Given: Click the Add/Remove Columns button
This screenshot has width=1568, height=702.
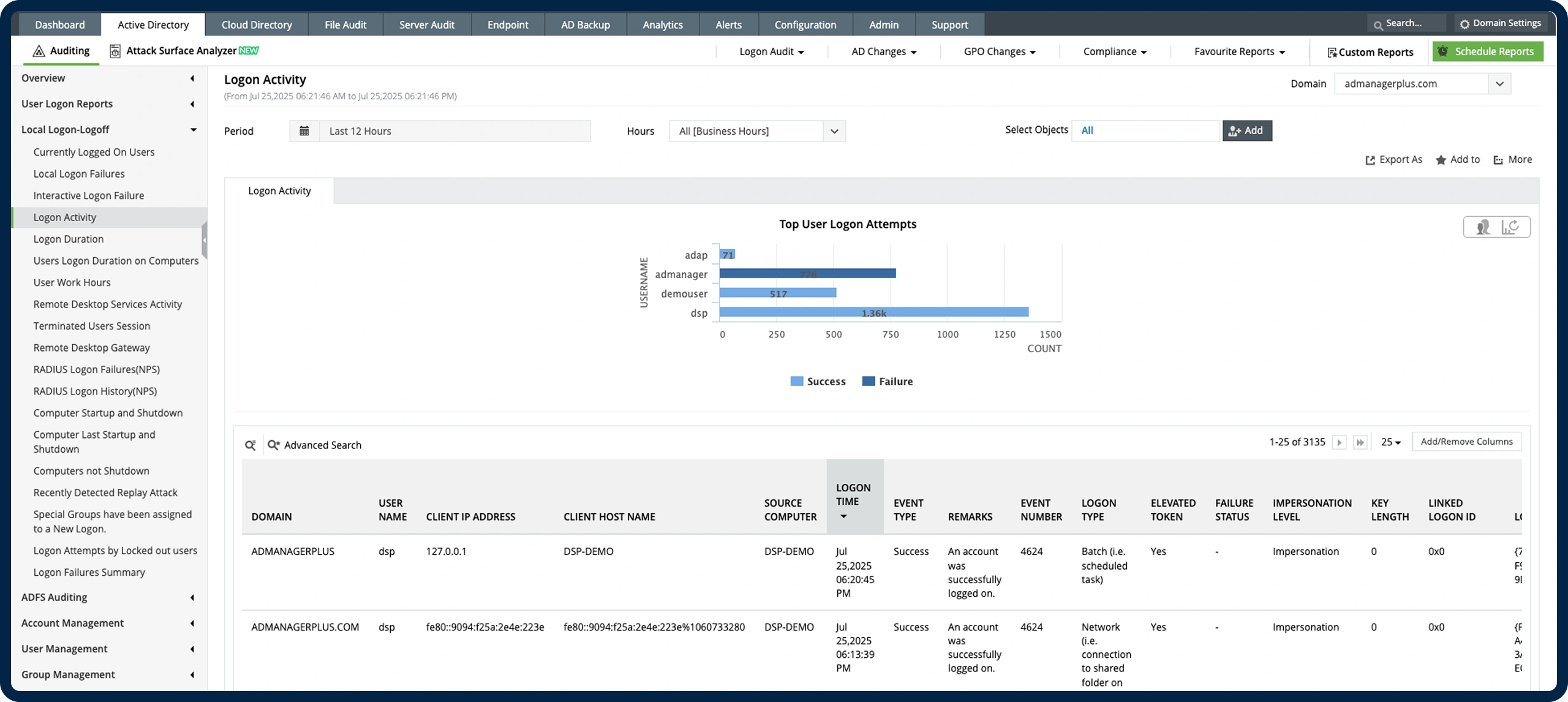Looking at the screenshot, I should coord(1466,442).
